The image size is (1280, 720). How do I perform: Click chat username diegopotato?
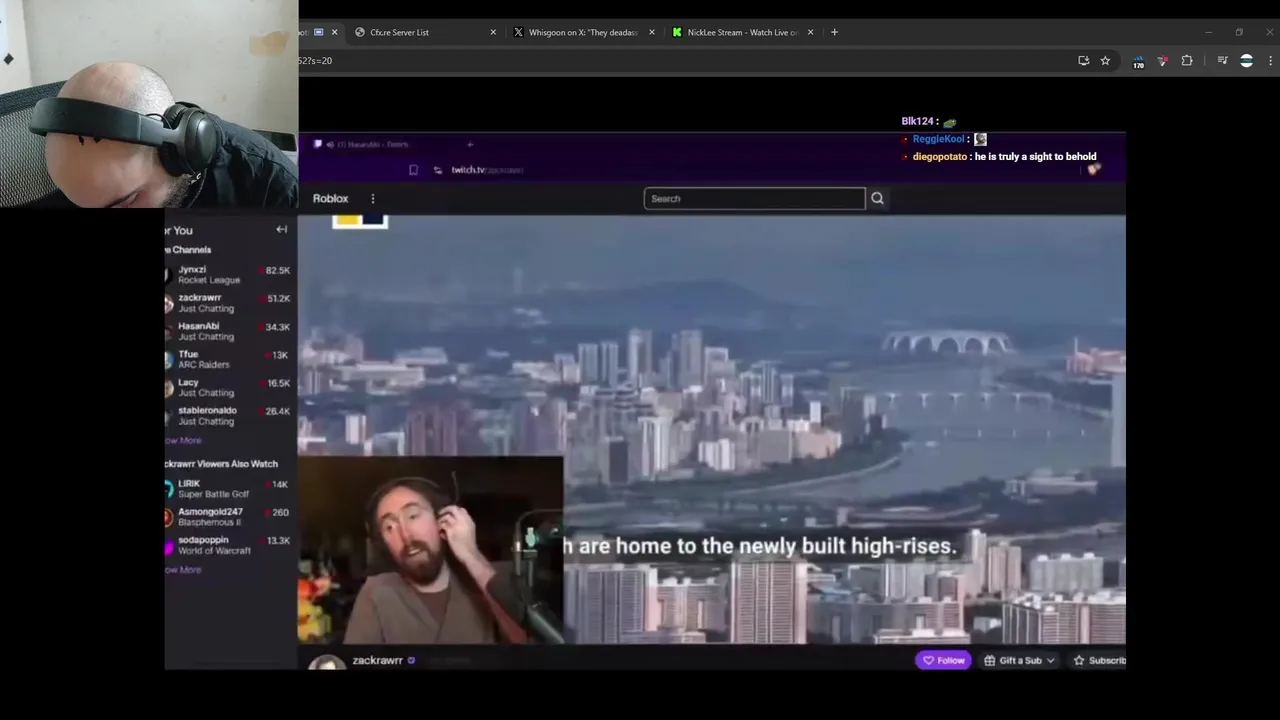940,156
